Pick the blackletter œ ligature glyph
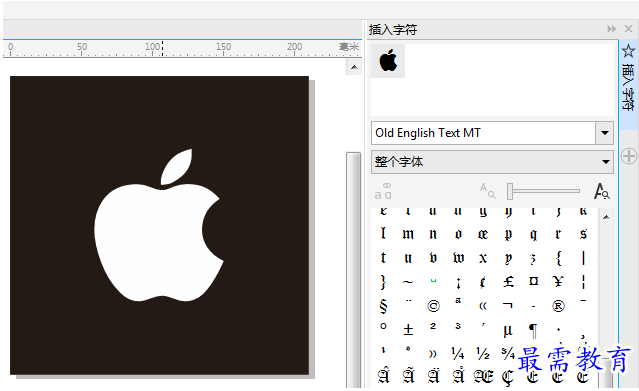Viewport: 639px width, 391px height. pos(483,234)
